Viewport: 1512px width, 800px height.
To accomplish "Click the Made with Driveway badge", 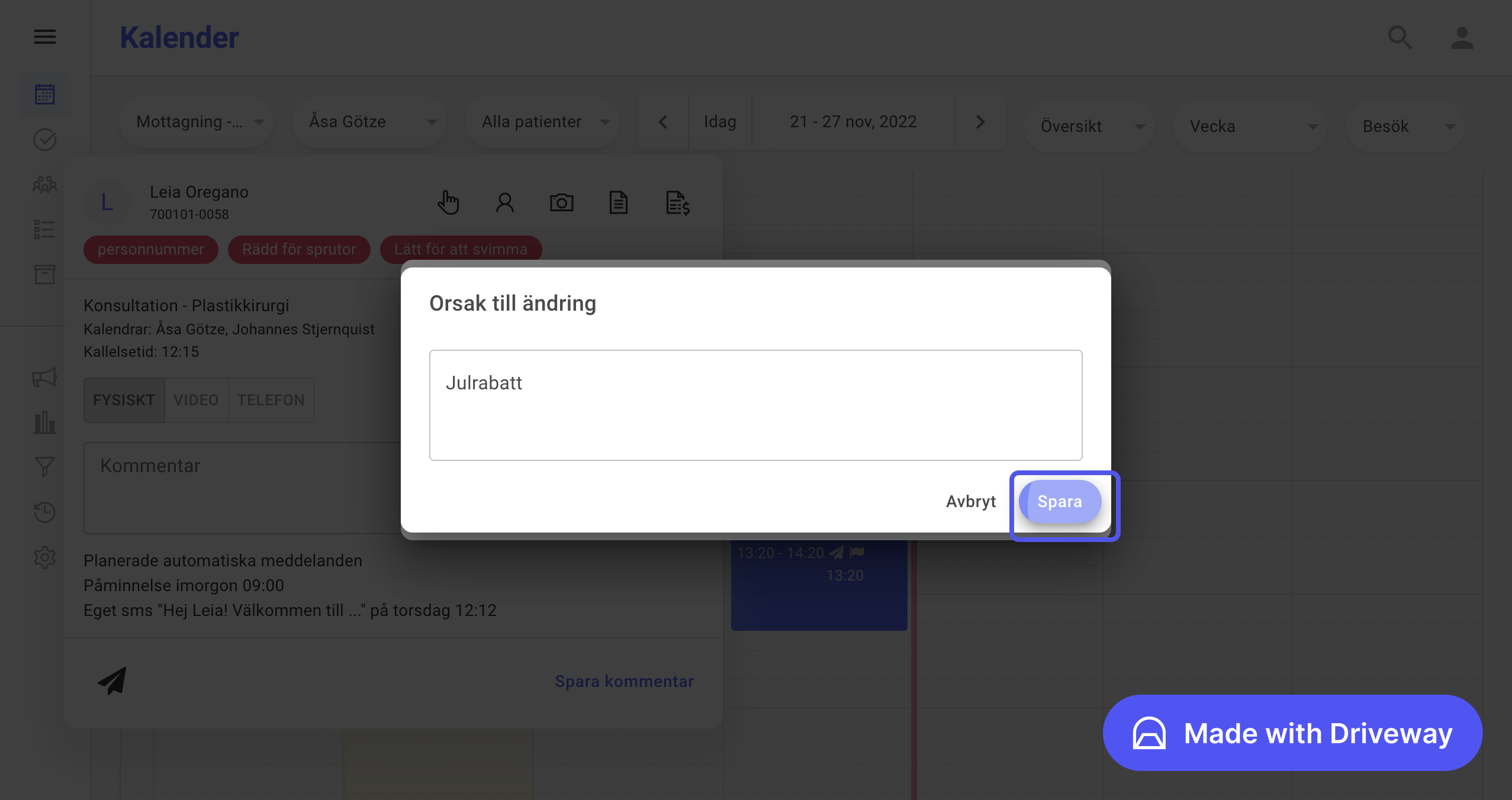I will (x=1292, y=733).
